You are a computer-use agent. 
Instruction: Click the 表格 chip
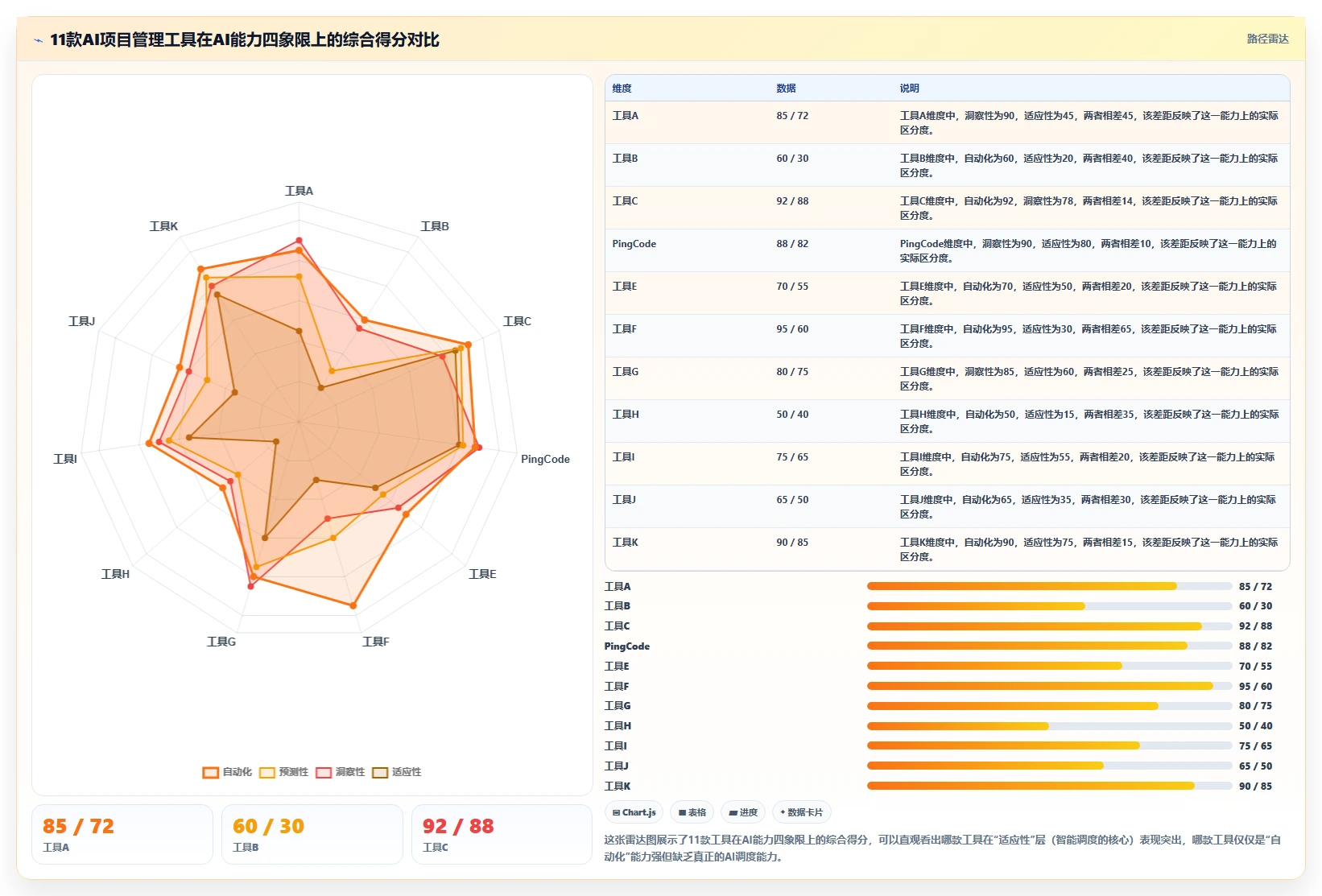692,812
